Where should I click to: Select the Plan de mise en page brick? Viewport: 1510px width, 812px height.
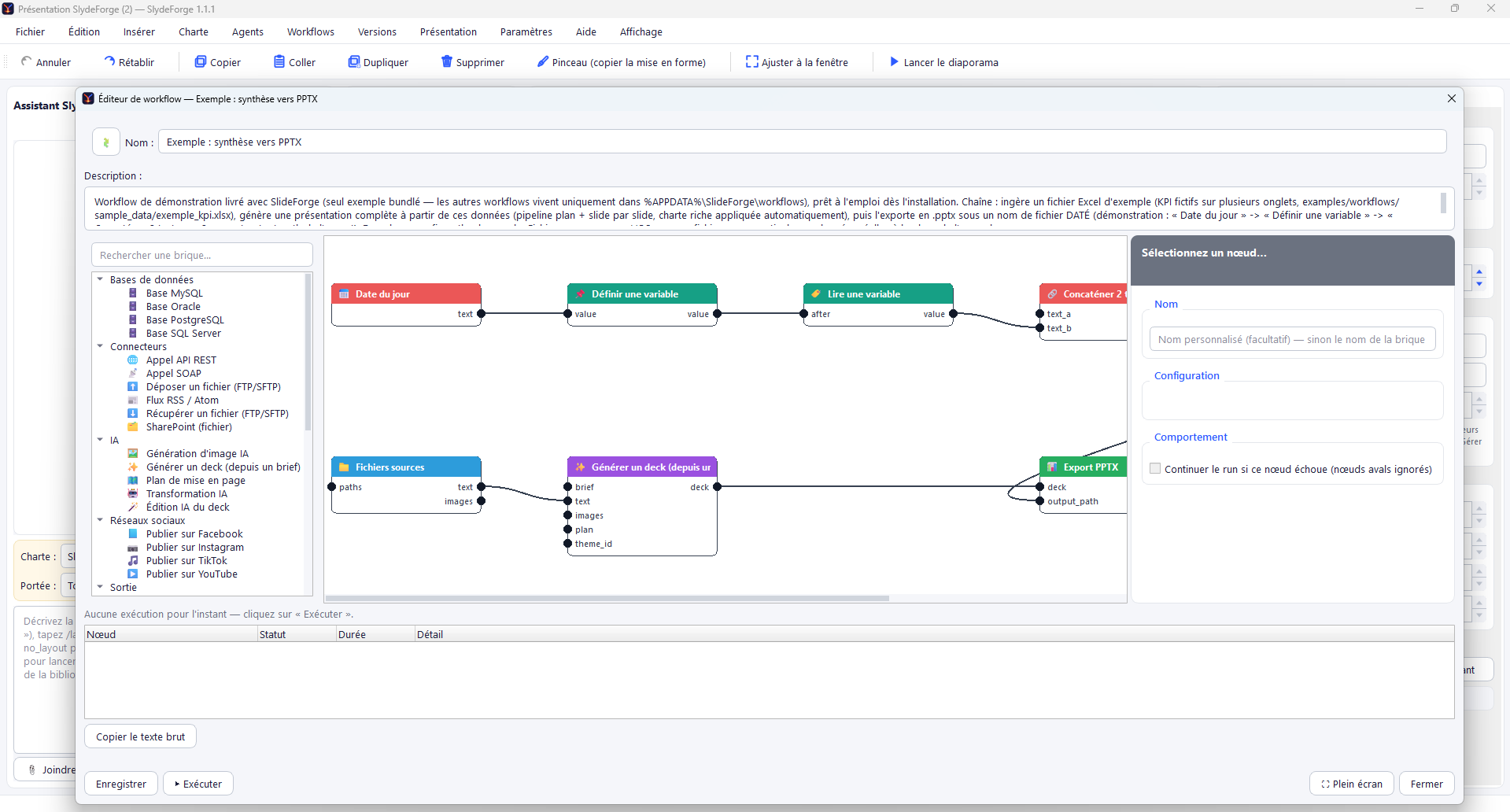(x=196, y=481)
